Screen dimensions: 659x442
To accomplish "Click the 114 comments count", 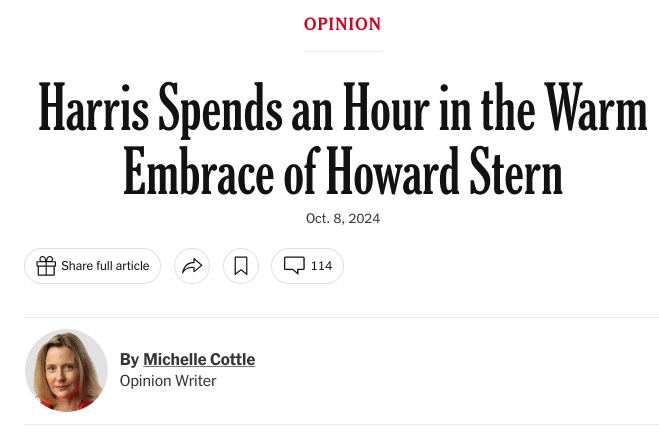I will click(322, 266).
